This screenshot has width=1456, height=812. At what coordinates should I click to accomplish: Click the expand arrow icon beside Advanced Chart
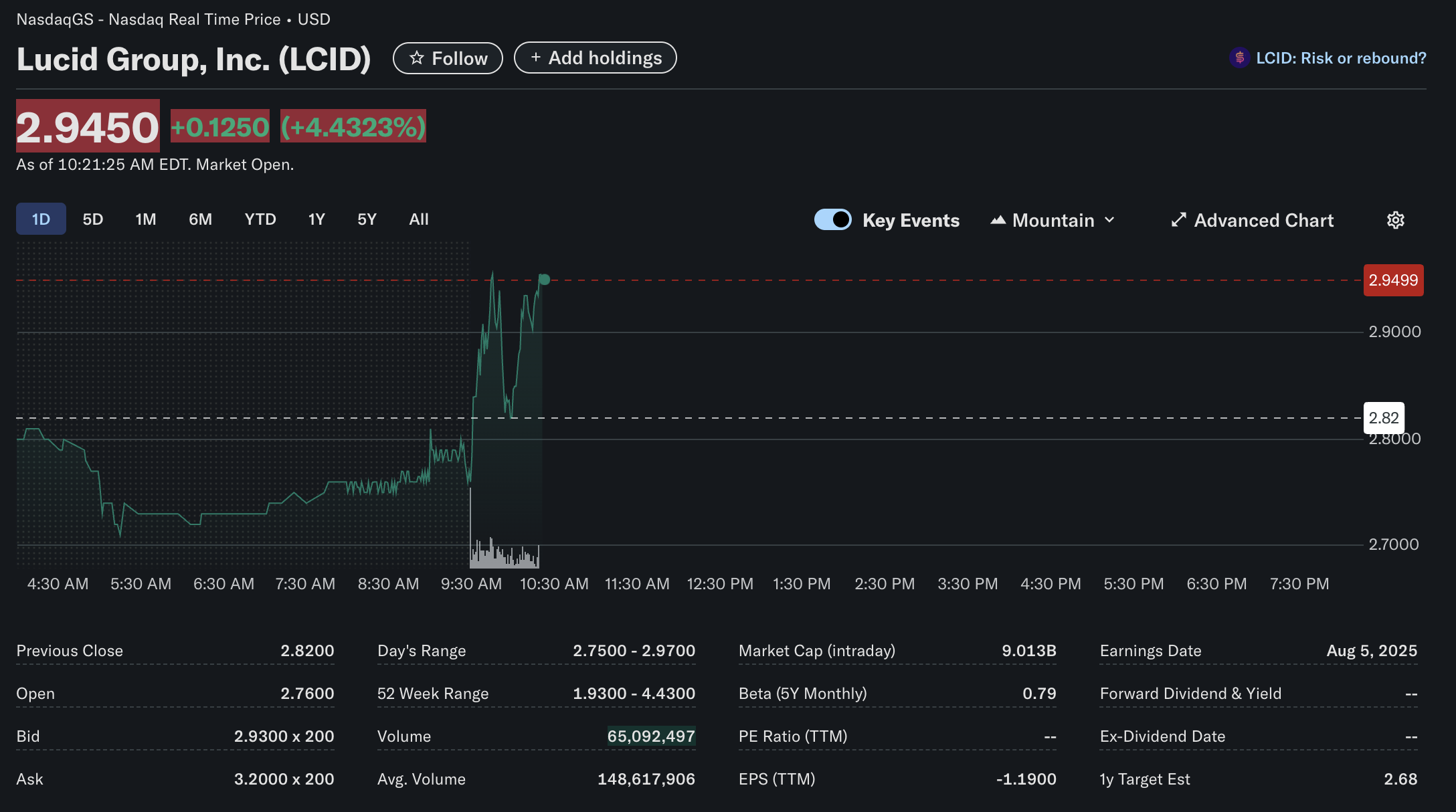coord(1178,220)
